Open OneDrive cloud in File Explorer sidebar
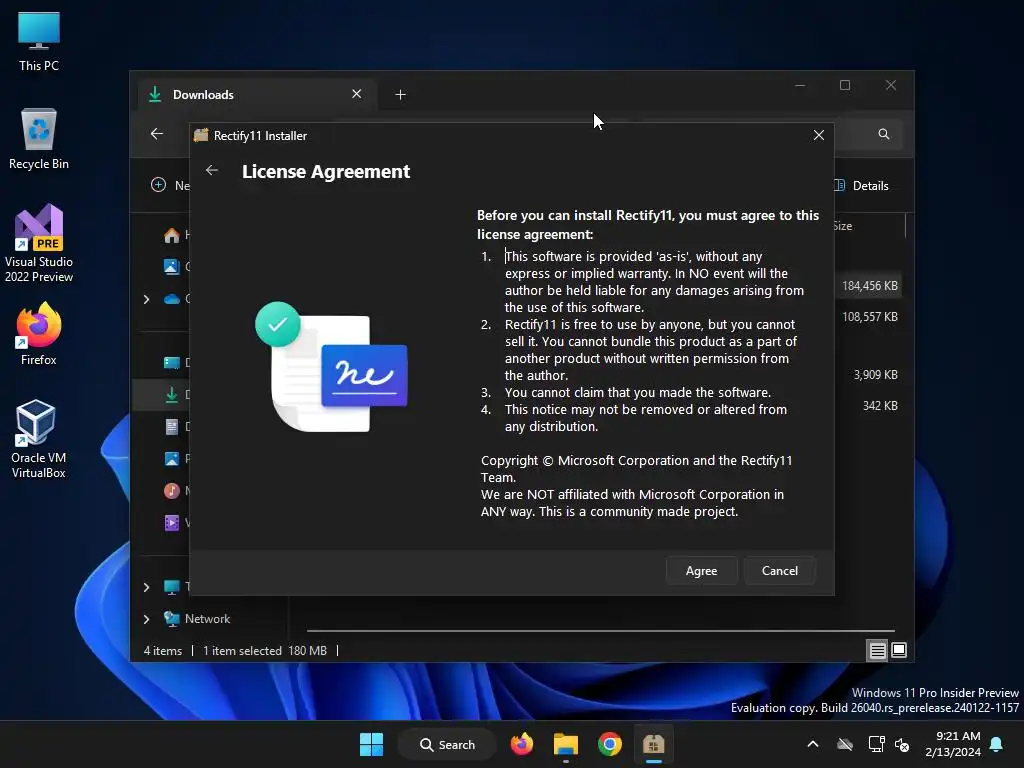Image resolution: width=1024 pixels, height=768 pixels. pos(172,299)
